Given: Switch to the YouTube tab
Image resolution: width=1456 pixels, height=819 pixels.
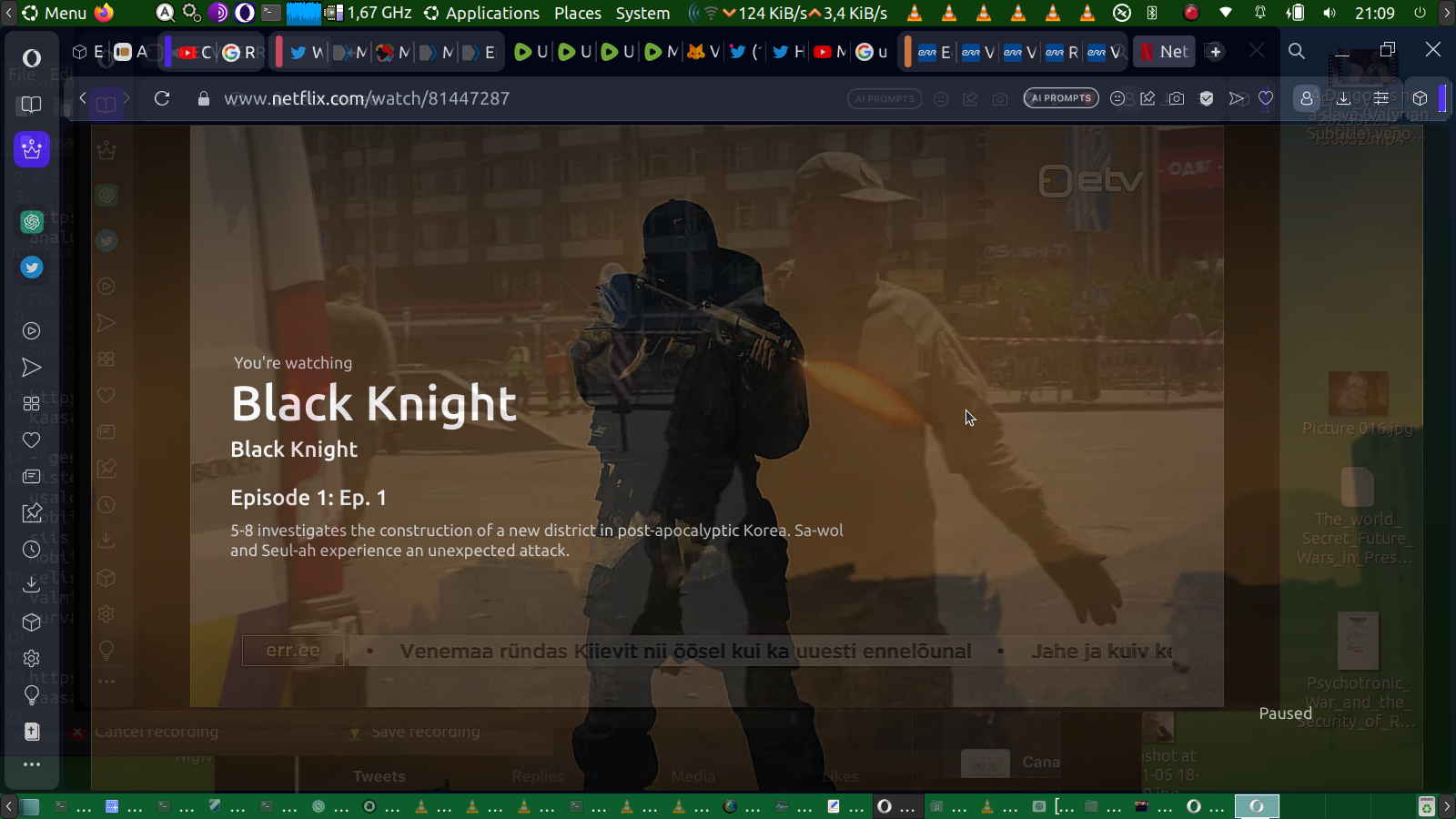Looking at the screenshot, I should click(x=196, y=53).
